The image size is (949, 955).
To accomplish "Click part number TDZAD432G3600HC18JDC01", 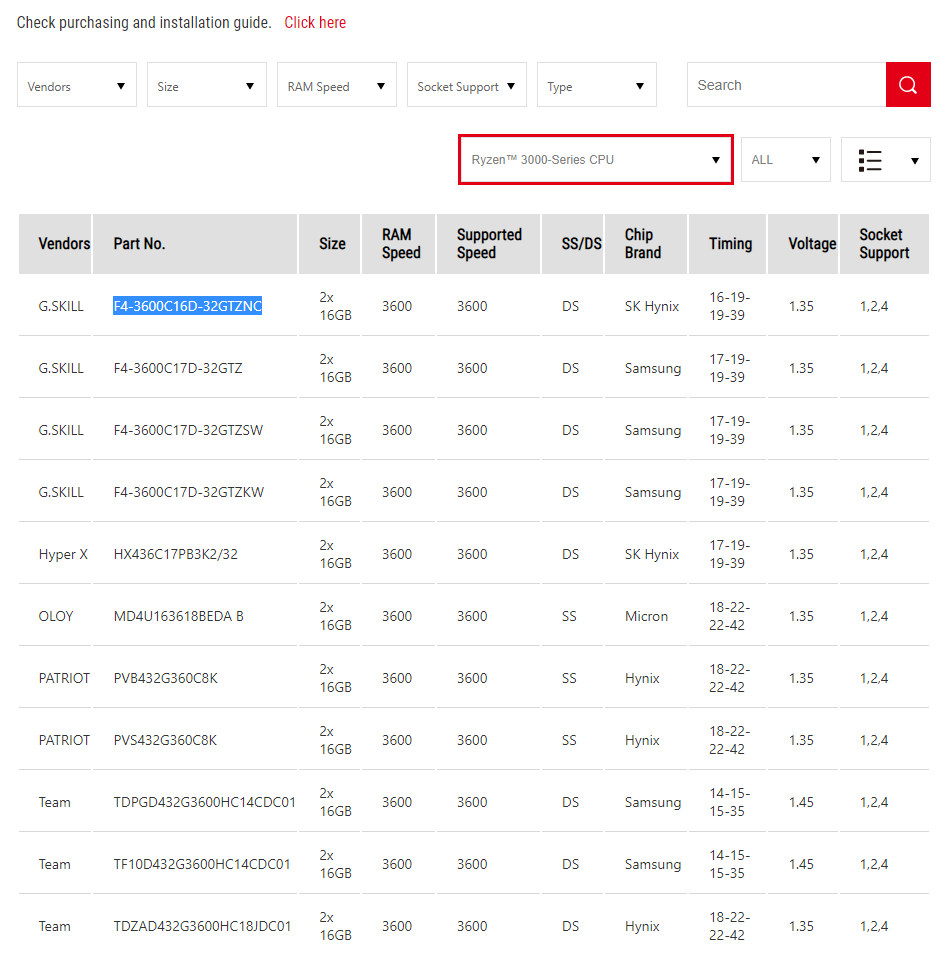I will (x=202, y=926).
